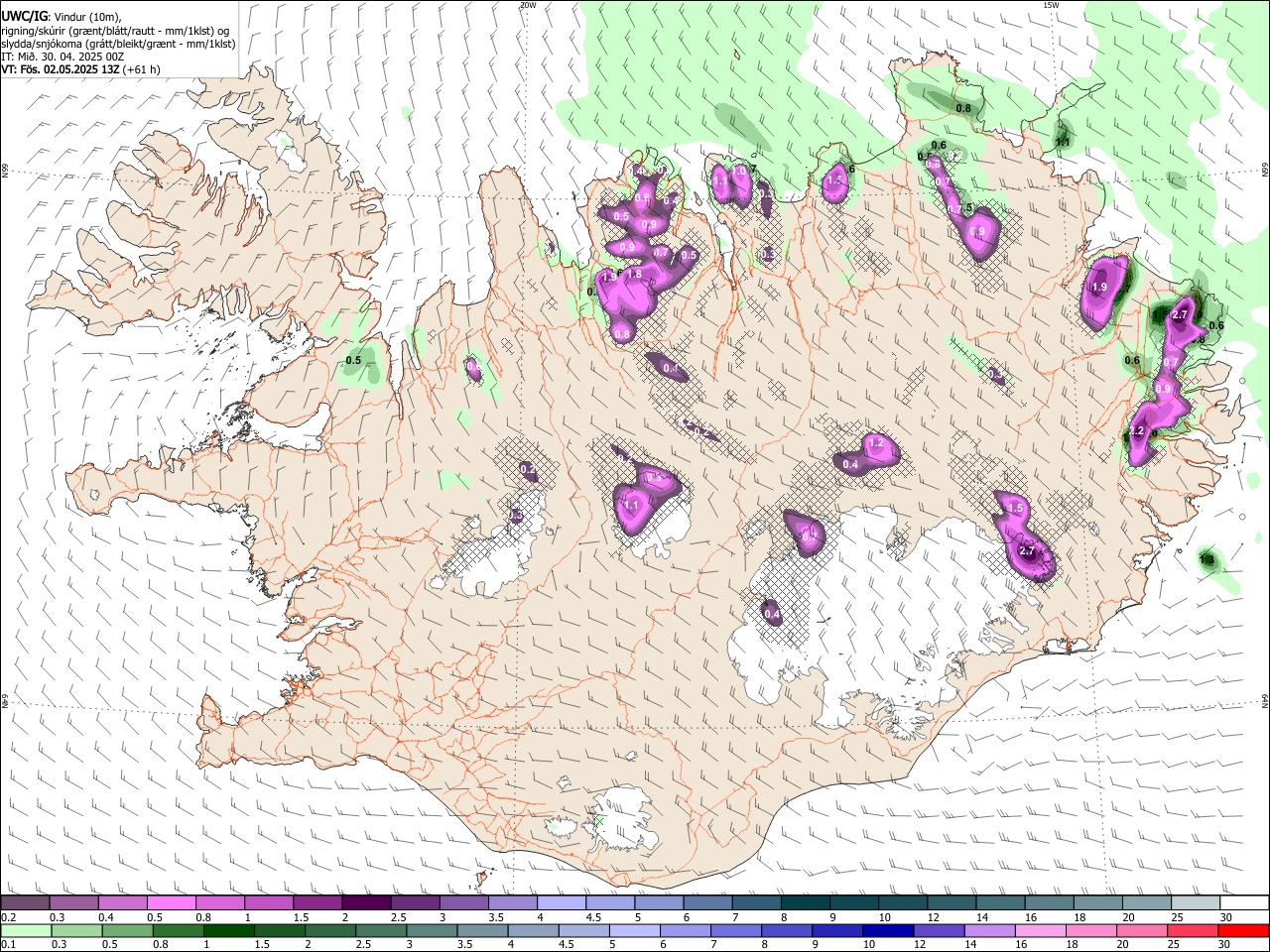Pick the deep navy blue swatch between 10 and 12
Image resolution: width=1270 pixels, height=952 pixels.
[888, 930]
